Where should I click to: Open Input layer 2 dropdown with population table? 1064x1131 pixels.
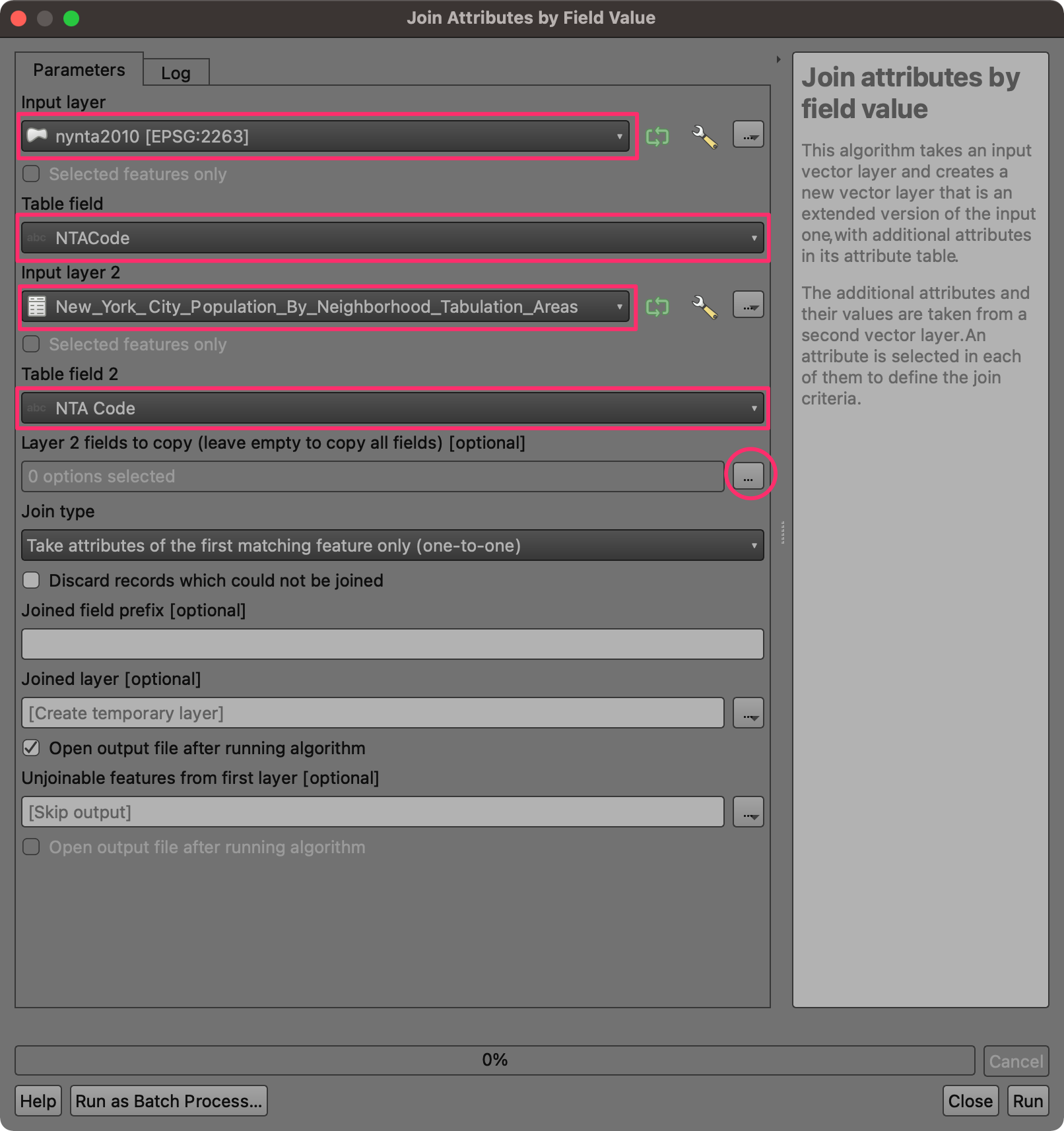pyautogui.click(x=325, y=307)
